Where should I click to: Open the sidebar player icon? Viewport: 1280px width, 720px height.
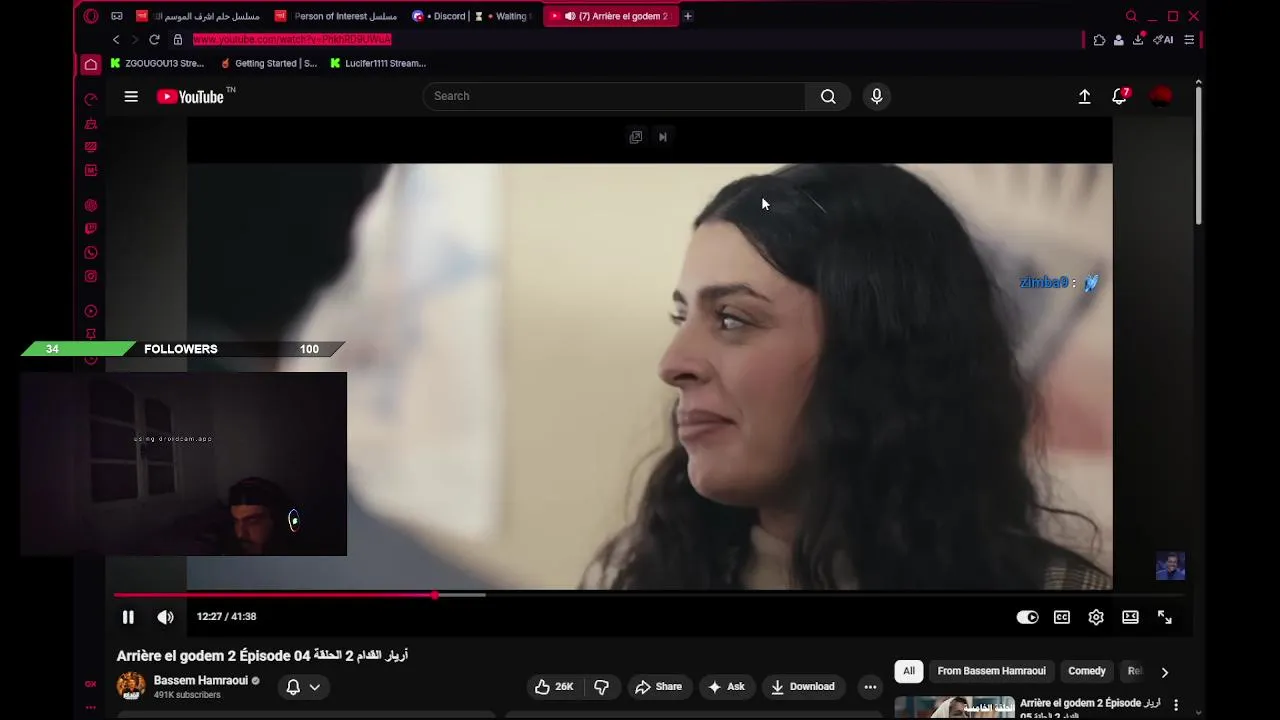[91, 311]
